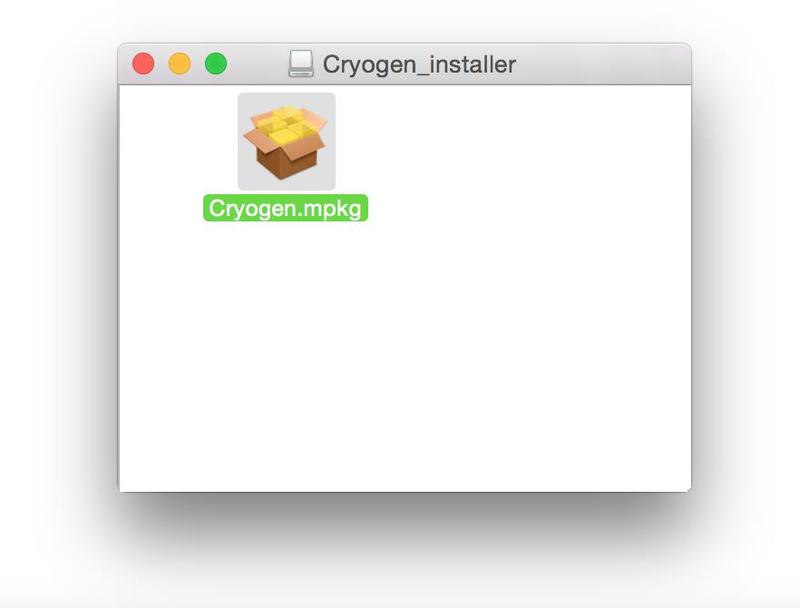Click the Cryogen_installer window title text
800x608 pixels.
coord(419,65)
